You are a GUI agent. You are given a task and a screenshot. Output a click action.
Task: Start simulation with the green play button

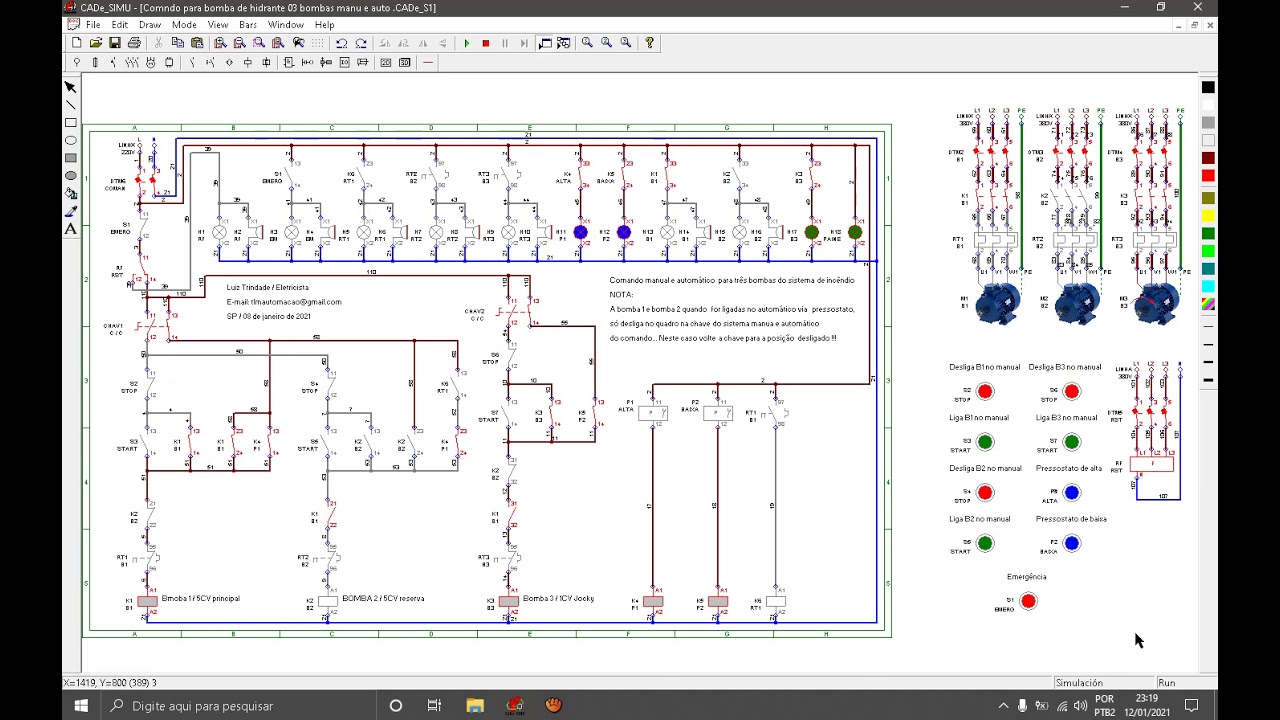(466, 43)
